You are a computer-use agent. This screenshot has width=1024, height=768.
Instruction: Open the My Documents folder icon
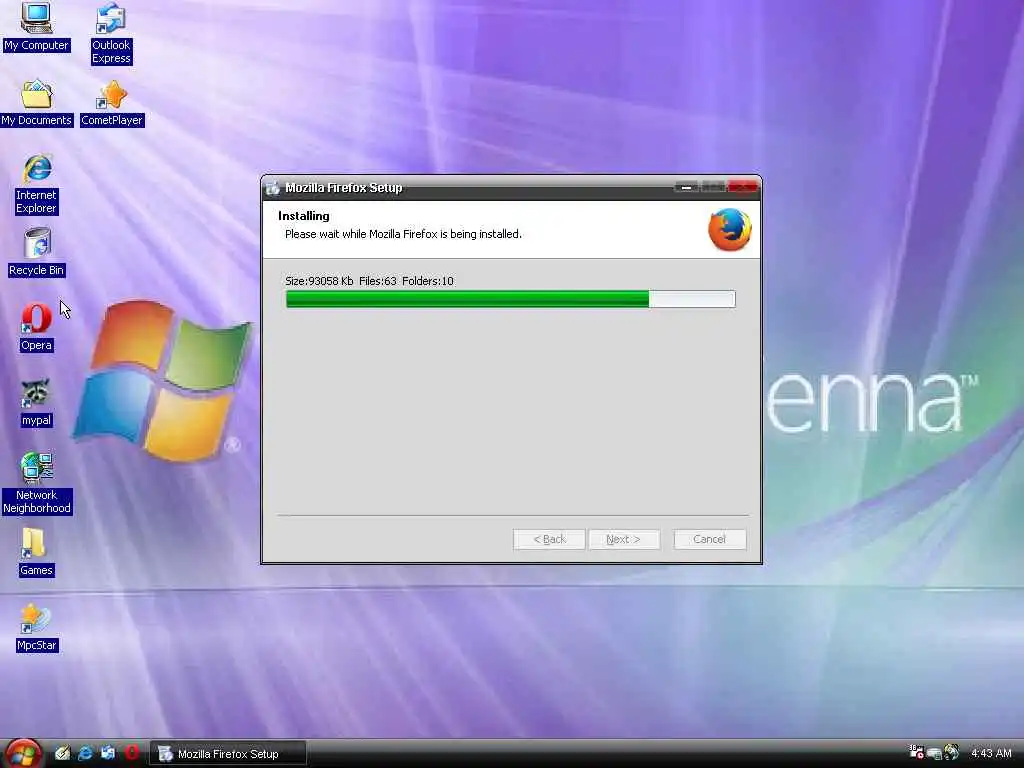click(x=37, y=102)
